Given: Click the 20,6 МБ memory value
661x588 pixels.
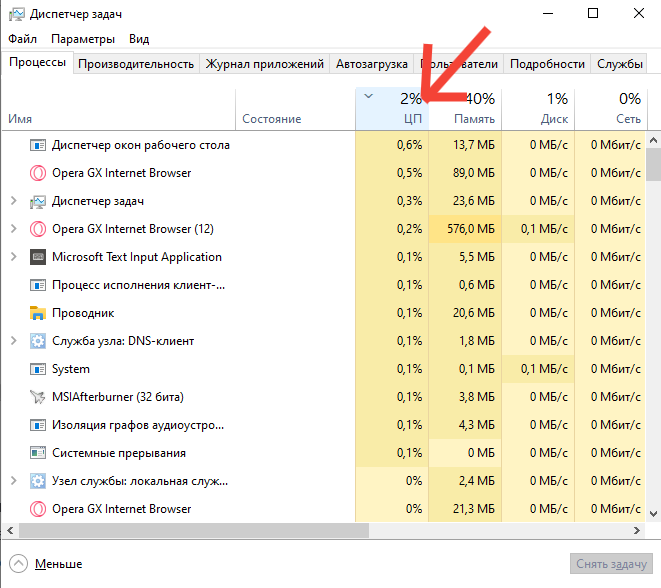Looking at the screenshot, I should coord(473,313).
